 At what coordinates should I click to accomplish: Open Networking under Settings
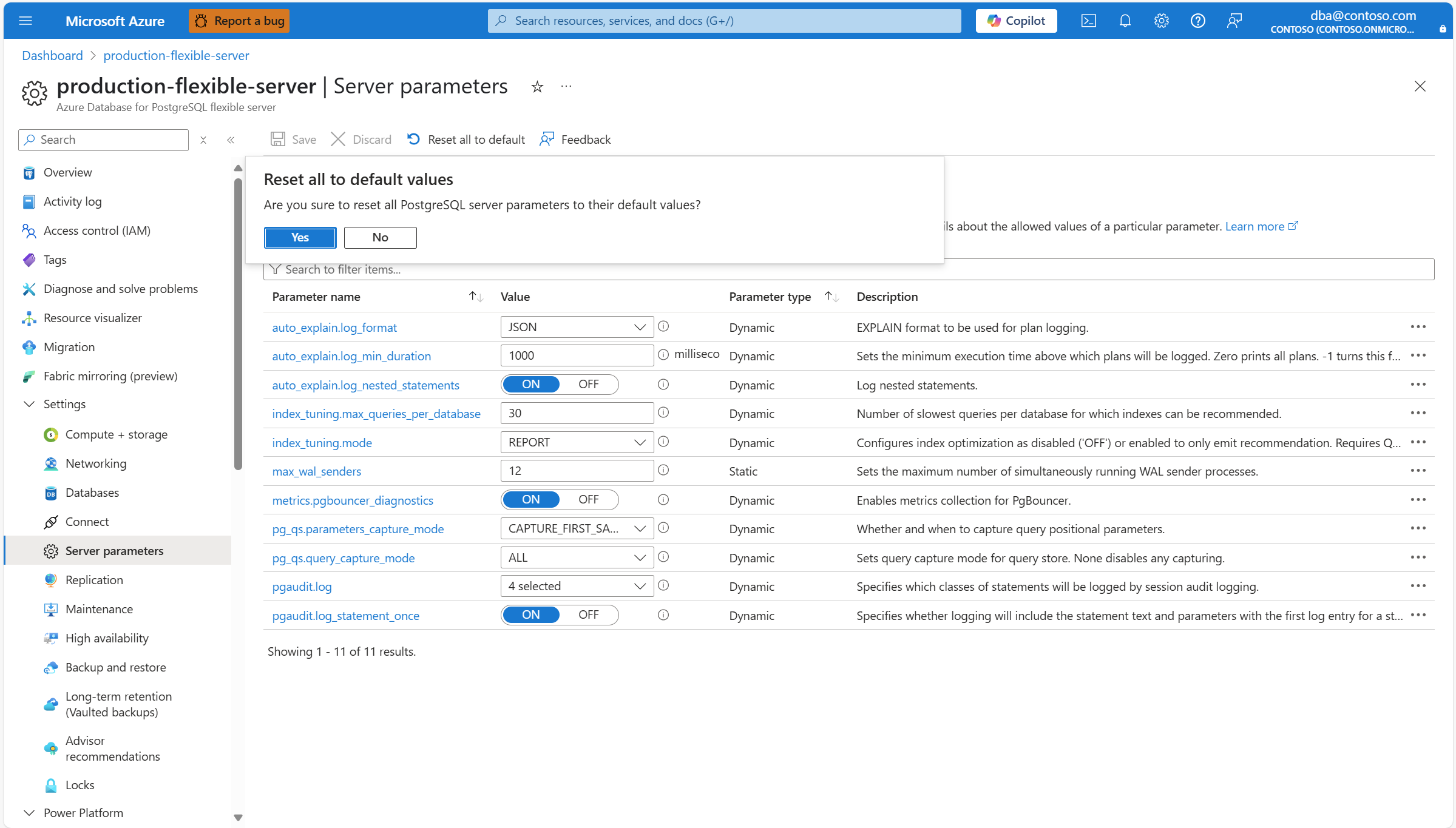96,463
